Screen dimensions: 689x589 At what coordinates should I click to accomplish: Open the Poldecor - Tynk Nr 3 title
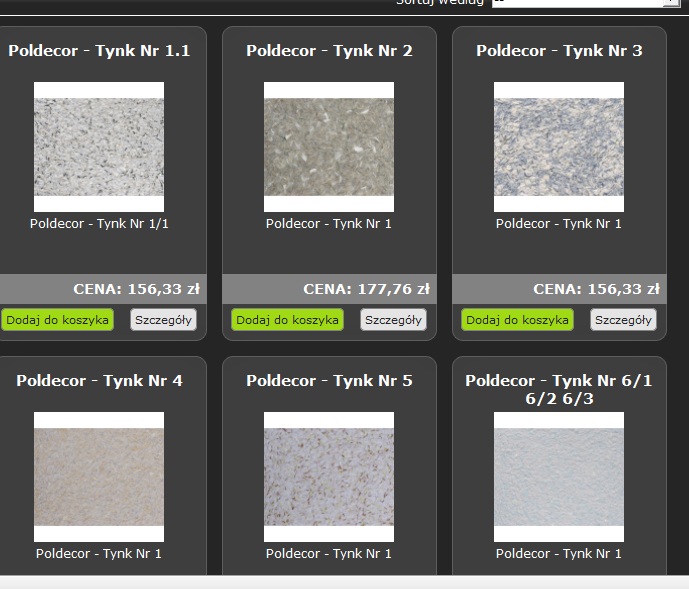pos(559,51)
